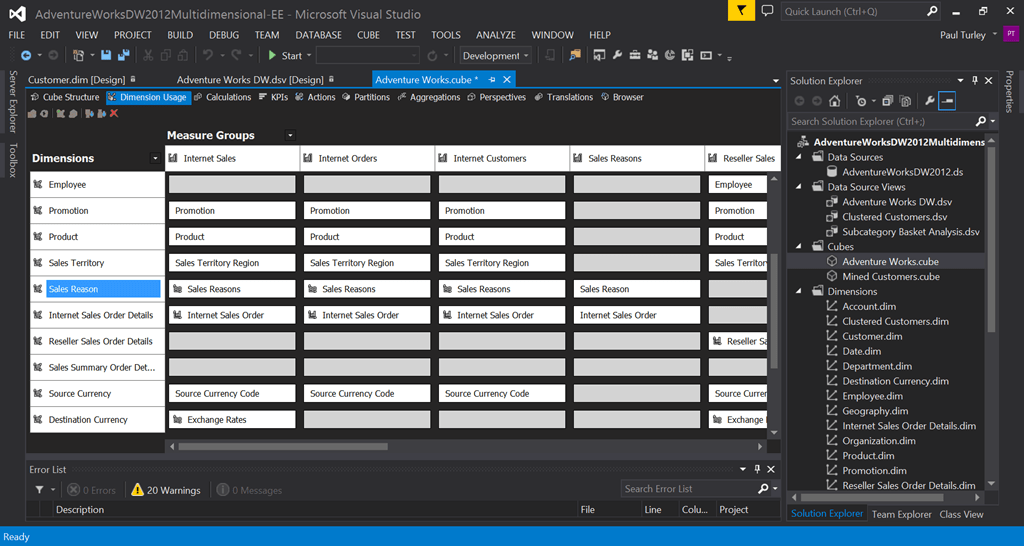Click the pie chart icon in toolbar
Image resolution: width=1024 pixels, height=546 pixels.
[x=670, y=56]
